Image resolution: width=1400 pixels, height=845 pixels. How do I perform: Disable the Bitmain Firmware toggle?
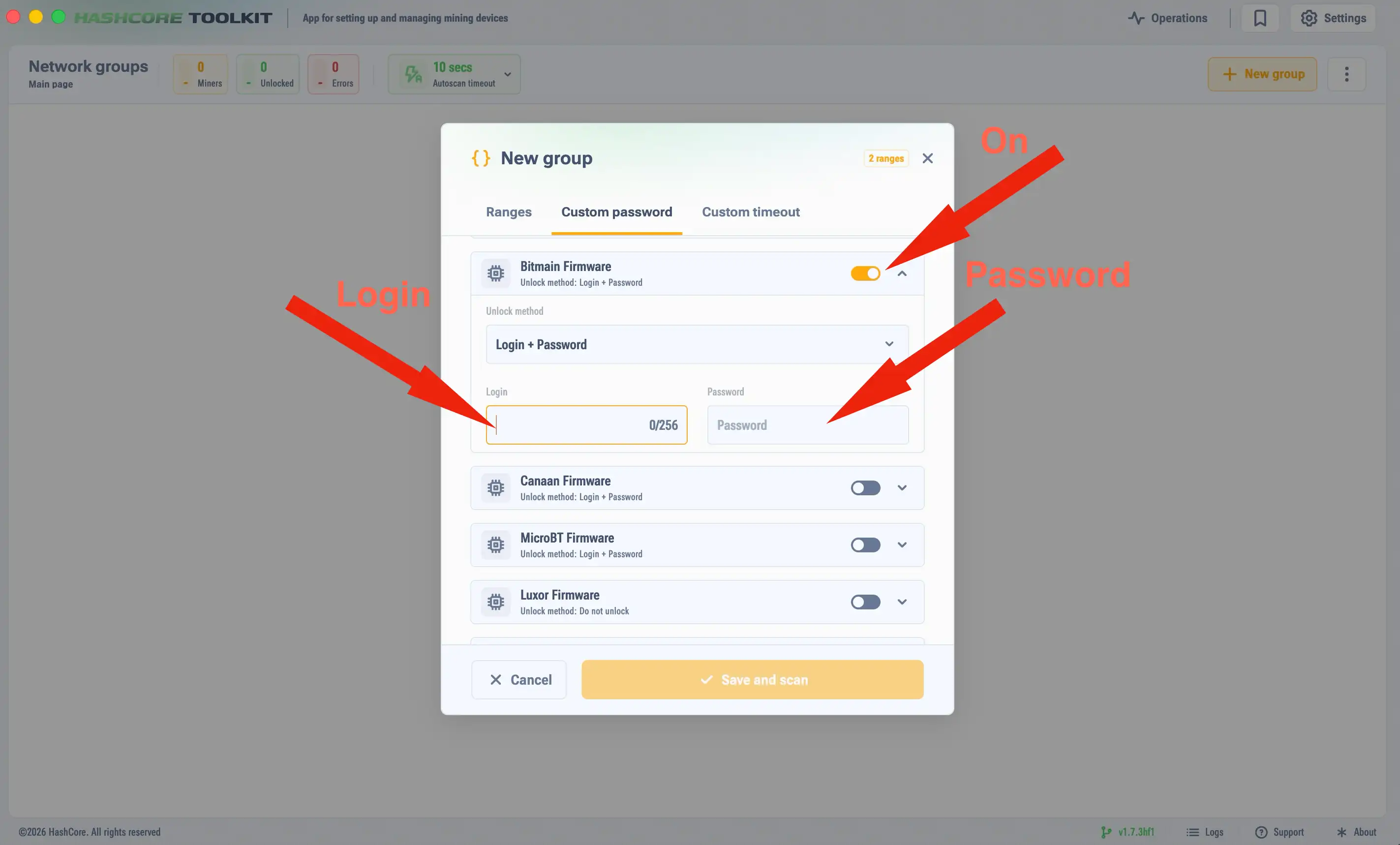click(x=865, y=273)
